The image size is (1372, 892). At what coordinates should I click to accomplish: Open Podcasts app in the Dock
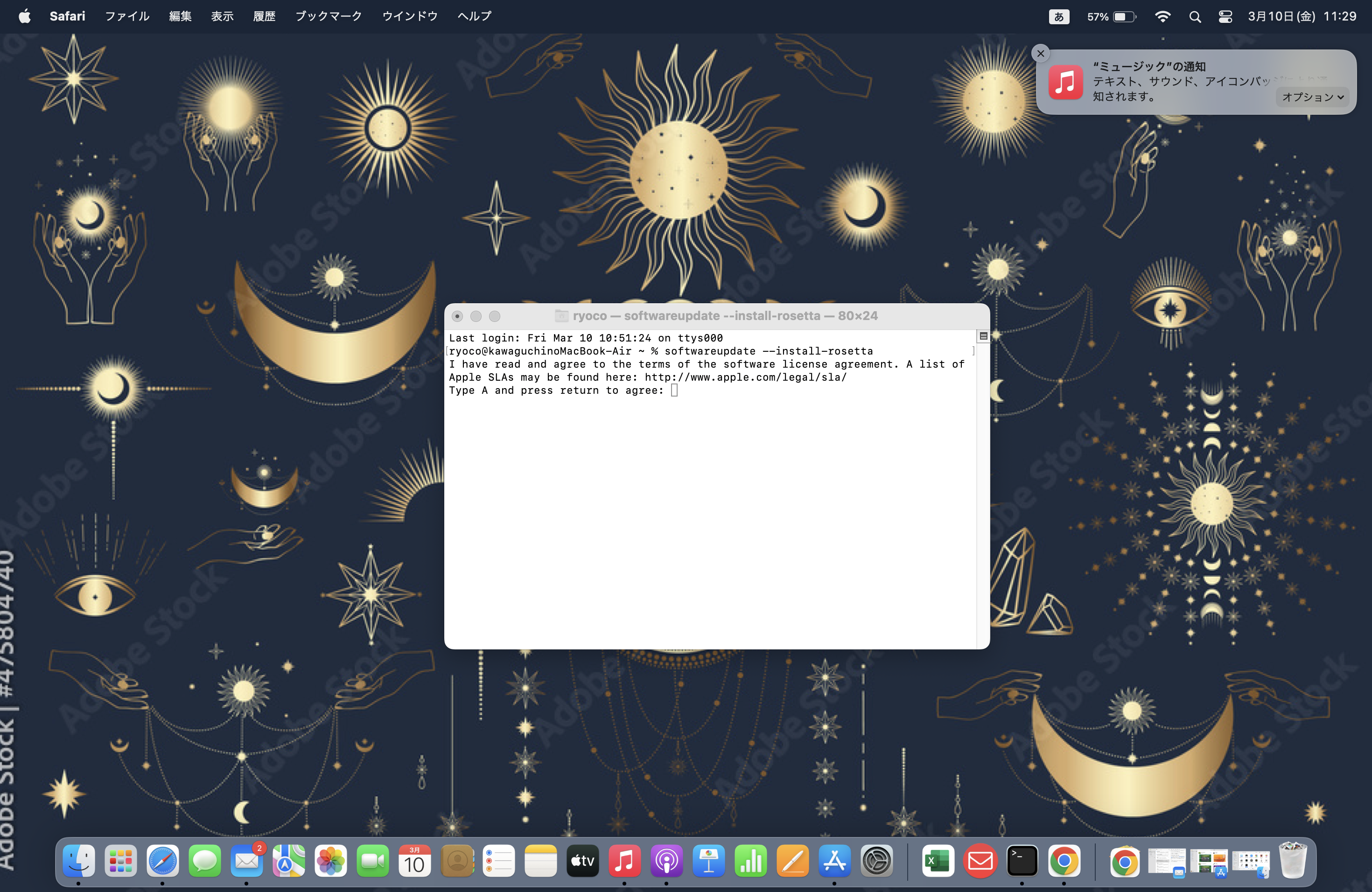click(666, 862)
